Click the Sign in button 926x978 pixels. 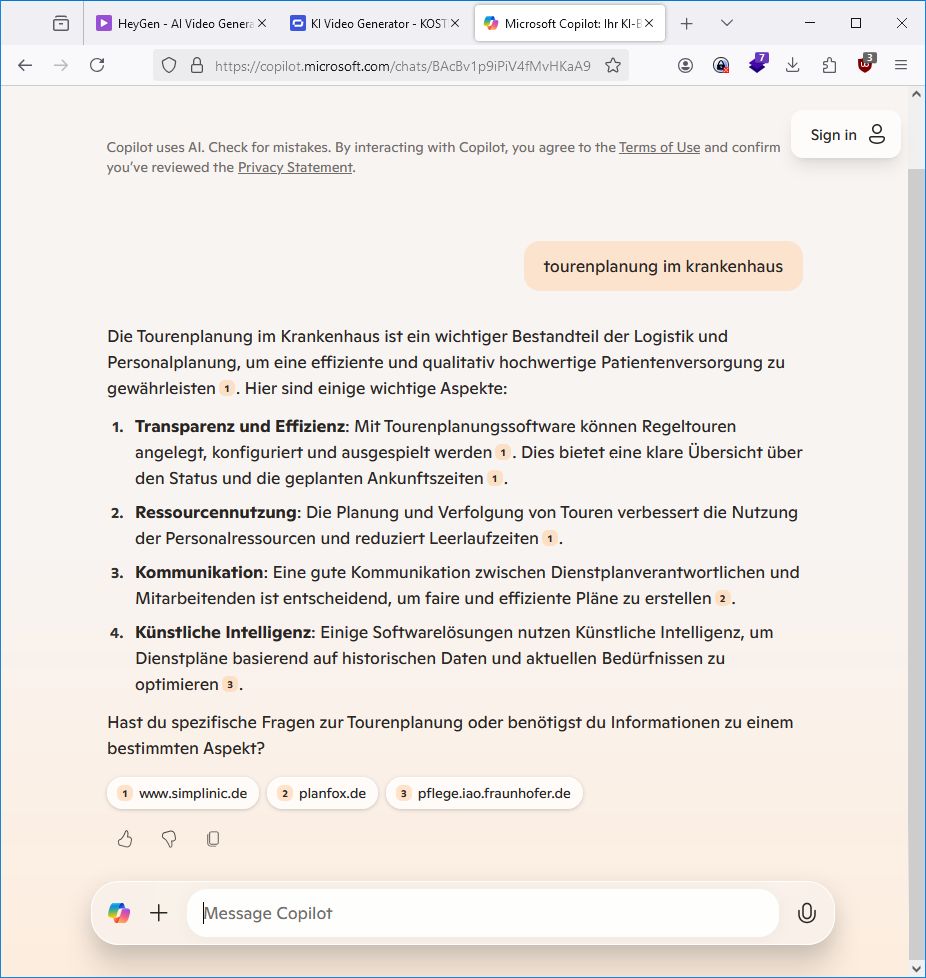[846, 135]
